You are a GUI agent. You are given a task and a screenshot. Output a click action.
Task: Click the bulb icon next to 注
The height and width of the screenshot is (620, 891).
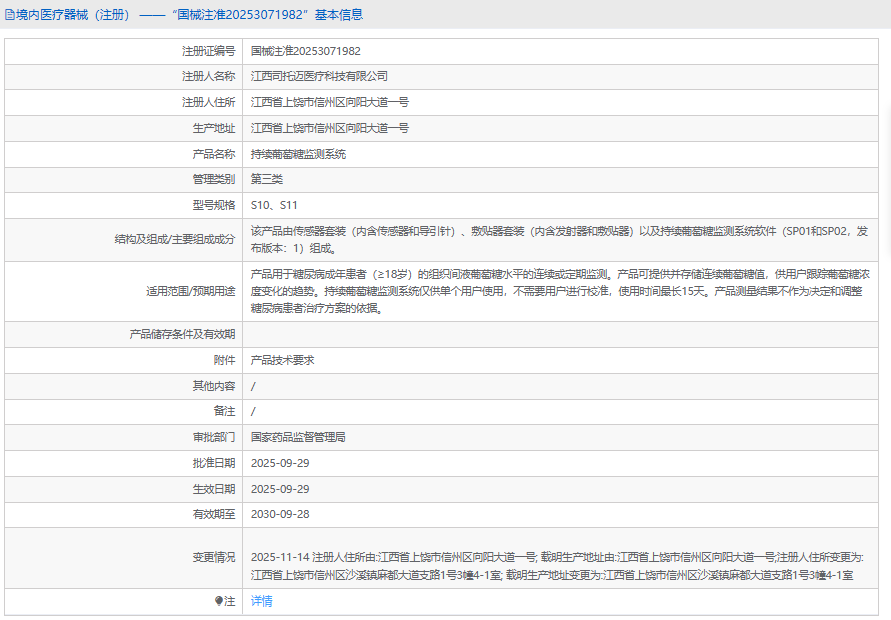[x=218, y=601]
